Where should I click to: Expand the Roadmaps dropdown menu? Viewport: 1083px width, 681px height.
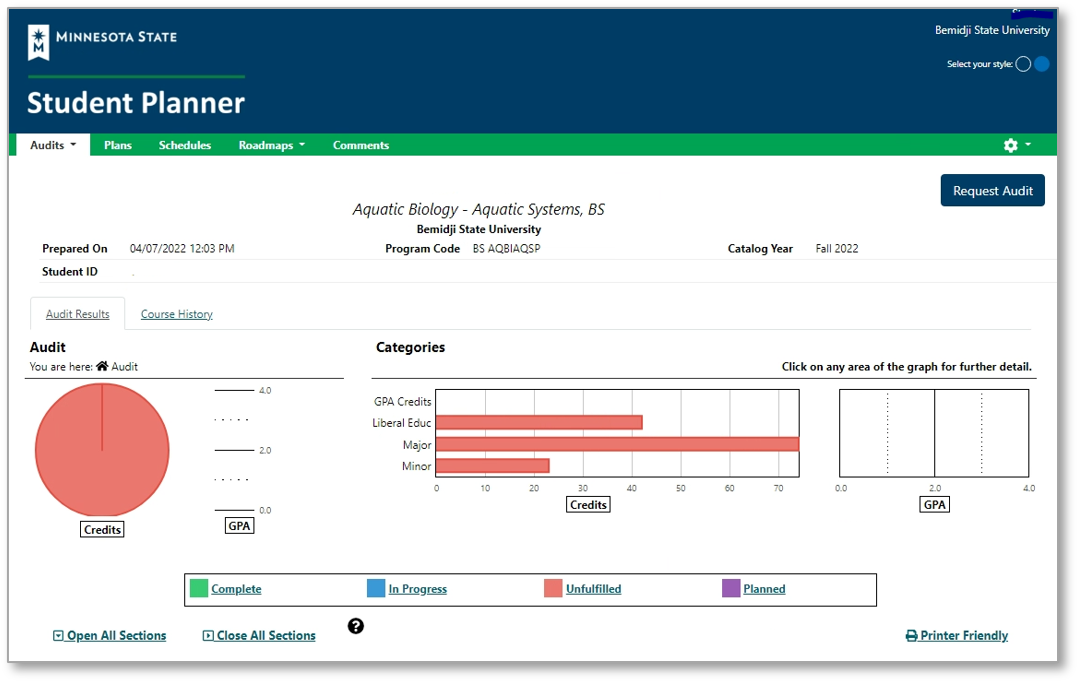click(x=271, y=146)
